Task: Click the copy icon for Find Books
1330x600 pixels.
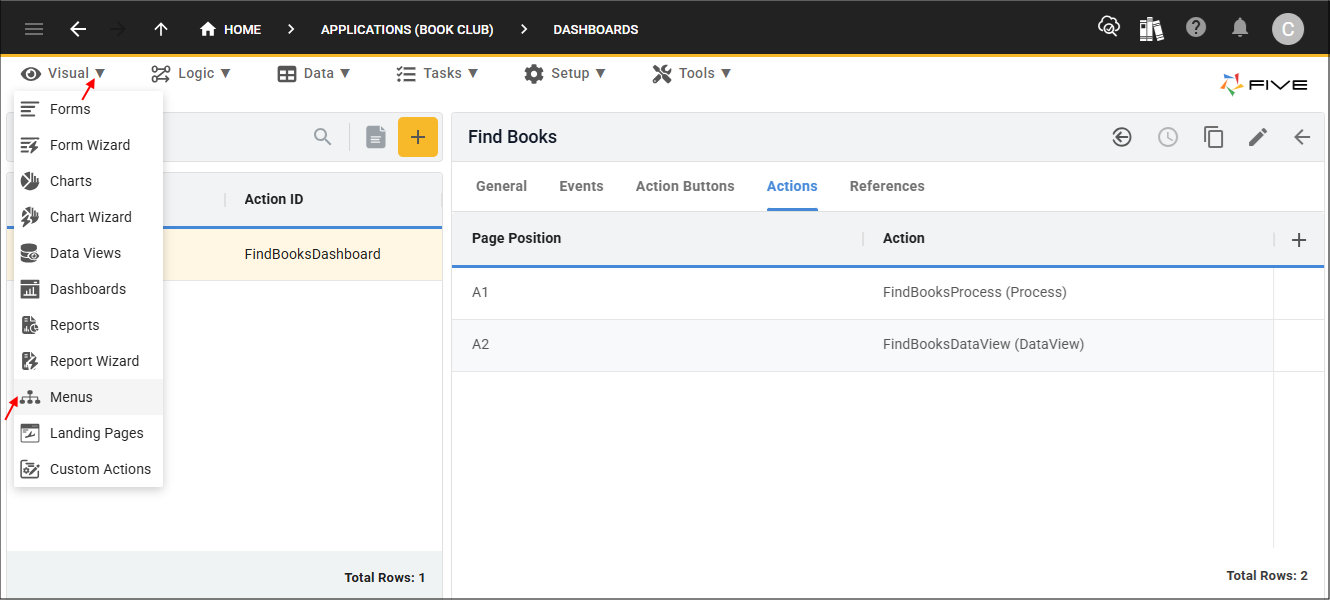Action: (x=1213, y=137)
